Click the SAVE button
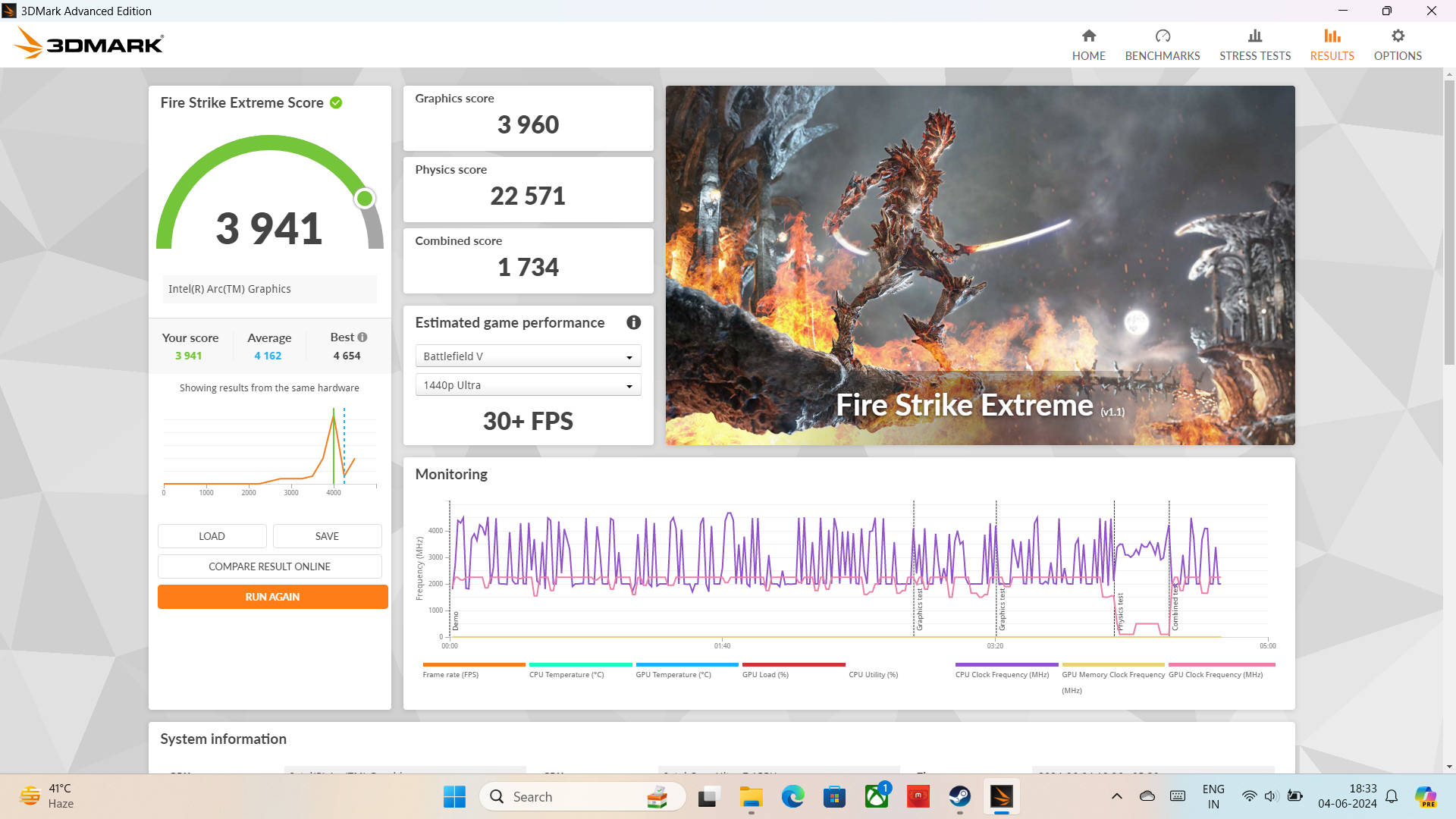 click(327, 536)
